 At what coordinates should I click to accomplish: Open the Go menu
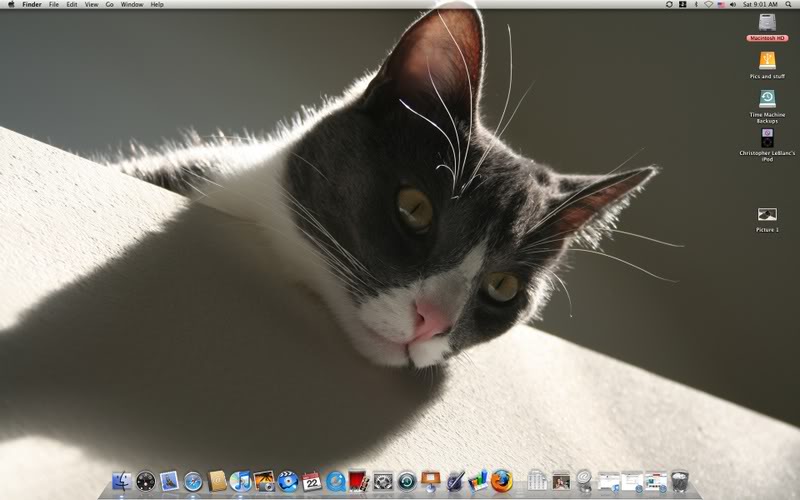click(x=110, y=4)
